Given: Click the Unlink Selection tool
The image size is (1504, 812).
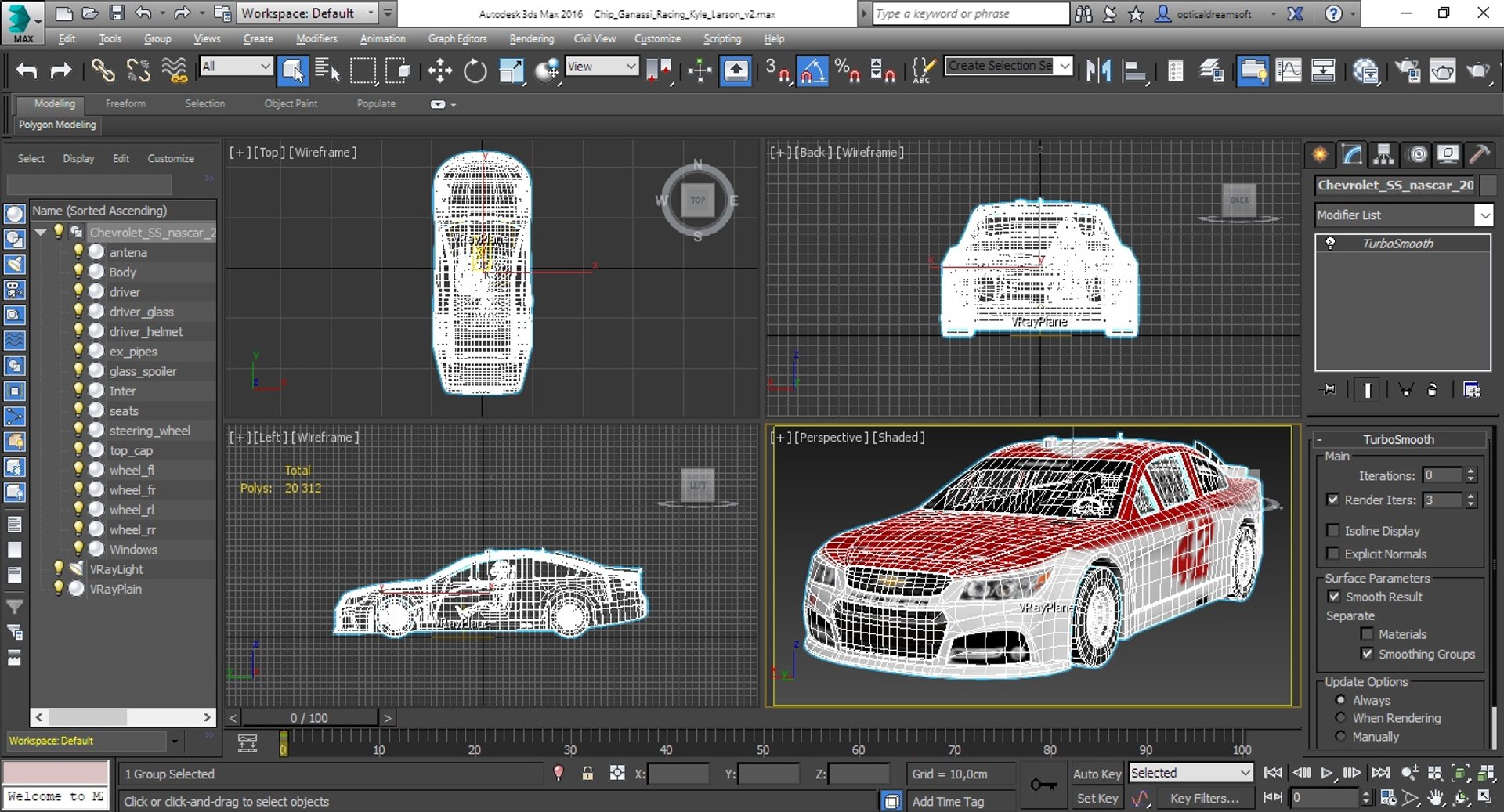Looking at the screenshot, I should tap(138, 70).
